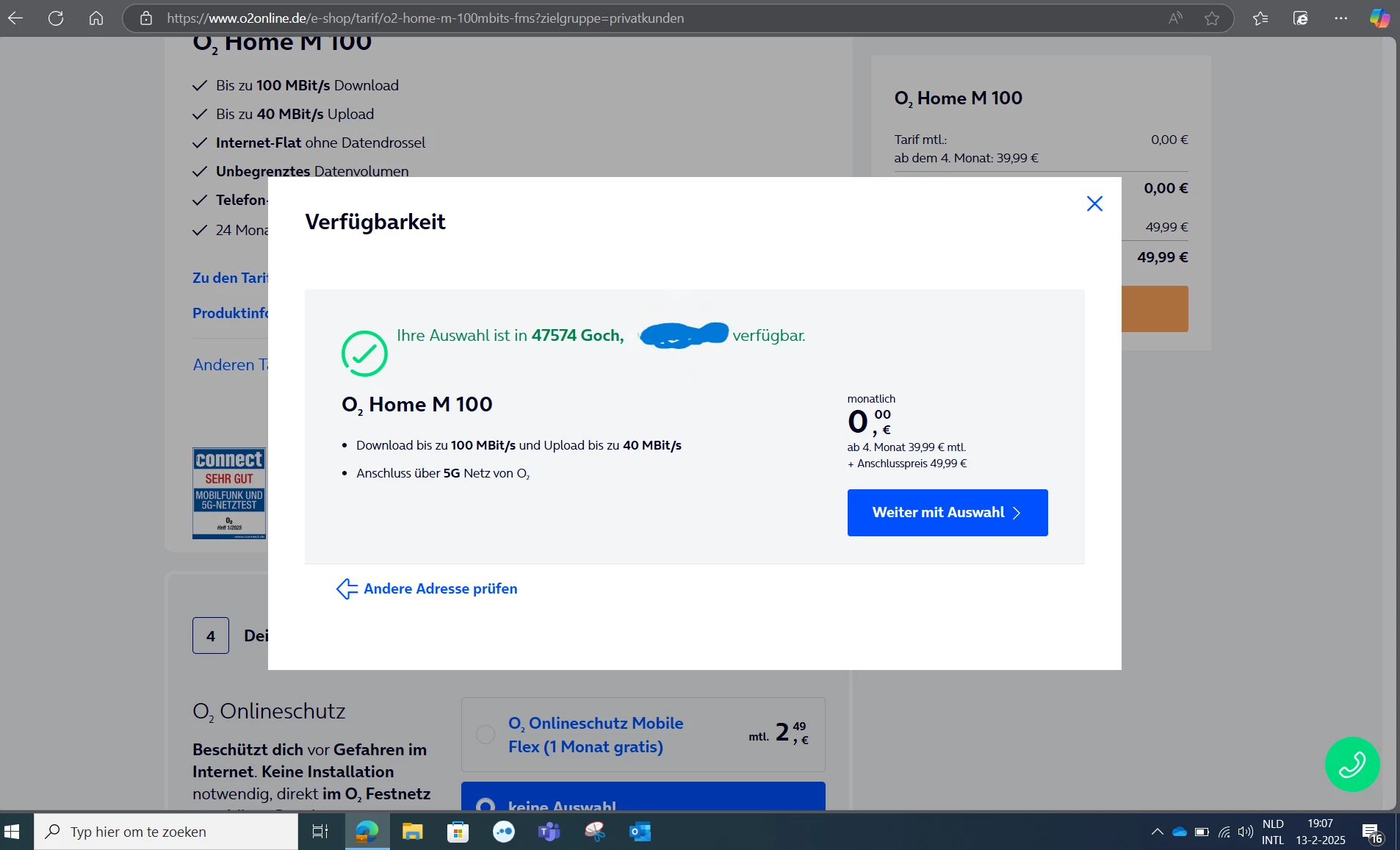Screen dimensions: 1400x850
Task: Click the 'O2 Onlineschutz' section heading
Action: coord(269,711)
